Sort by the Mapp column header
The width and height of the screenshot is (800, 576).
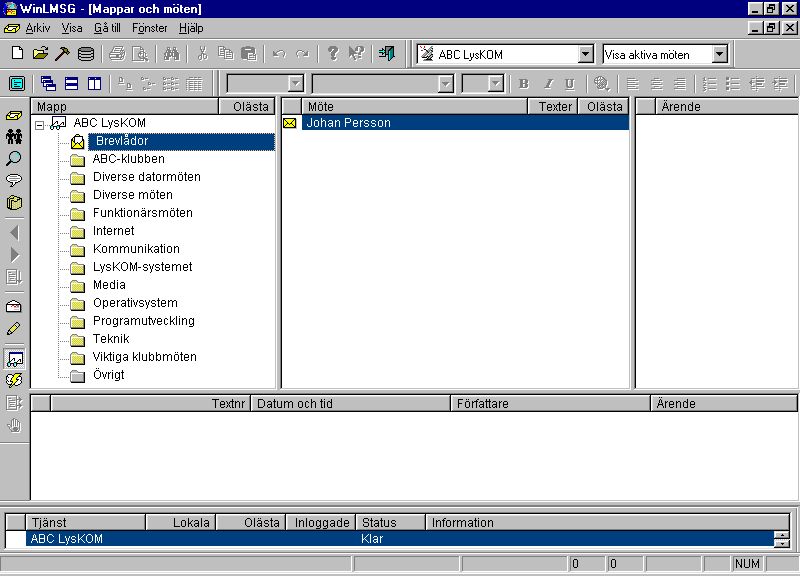click(125, 107)
